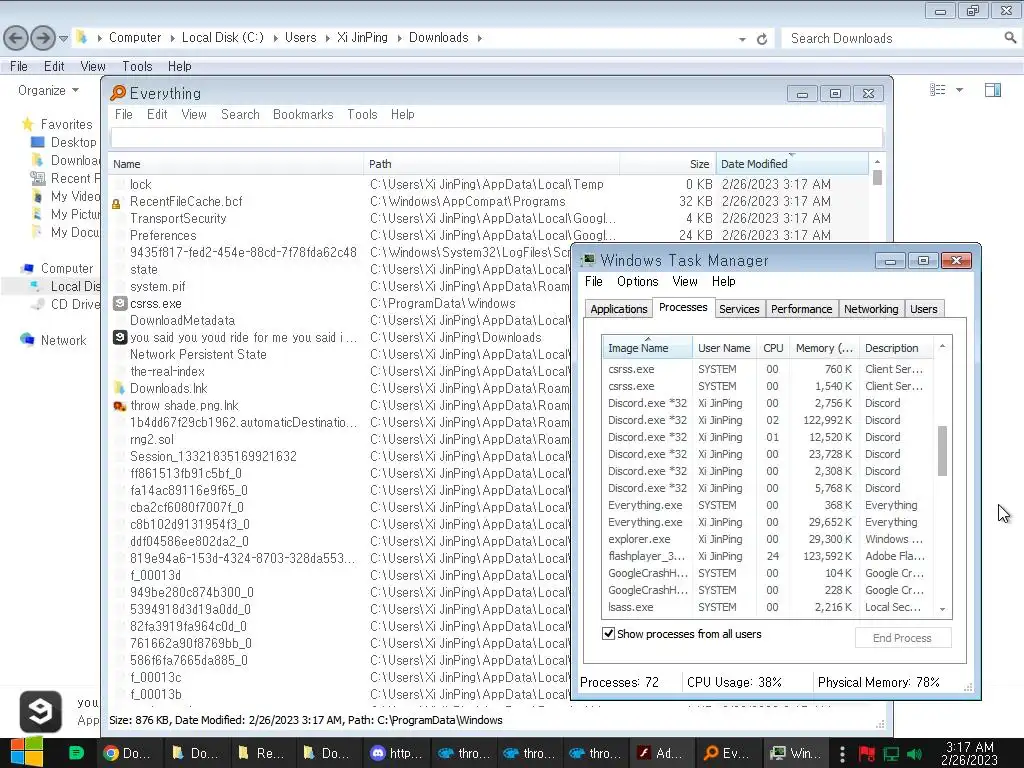Click Everything results scrollbar thumb

pyautogui.click(x=877, y=178)
